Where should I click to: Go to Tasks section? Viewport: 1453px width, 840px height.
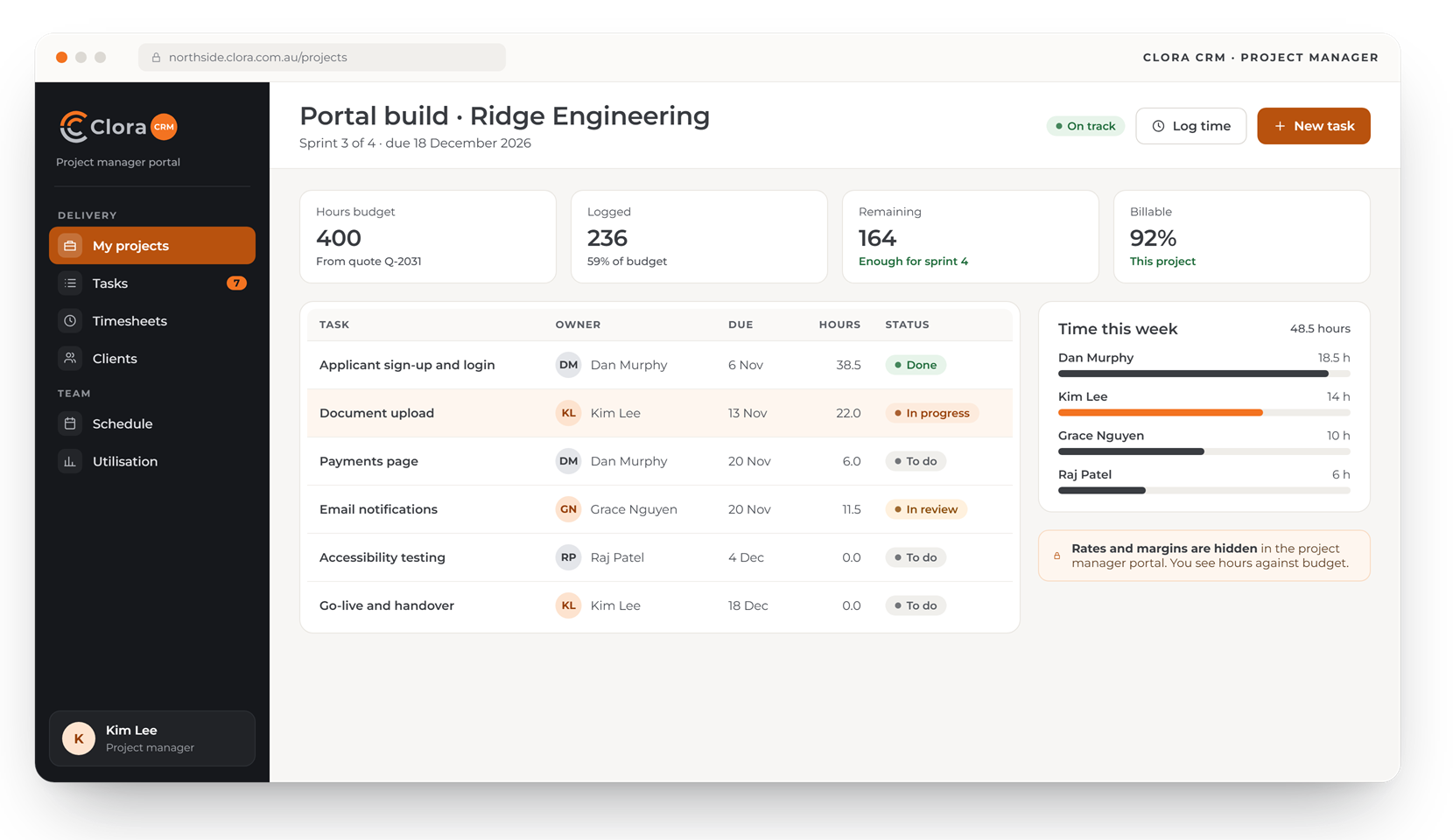click(x=152, y=283)
